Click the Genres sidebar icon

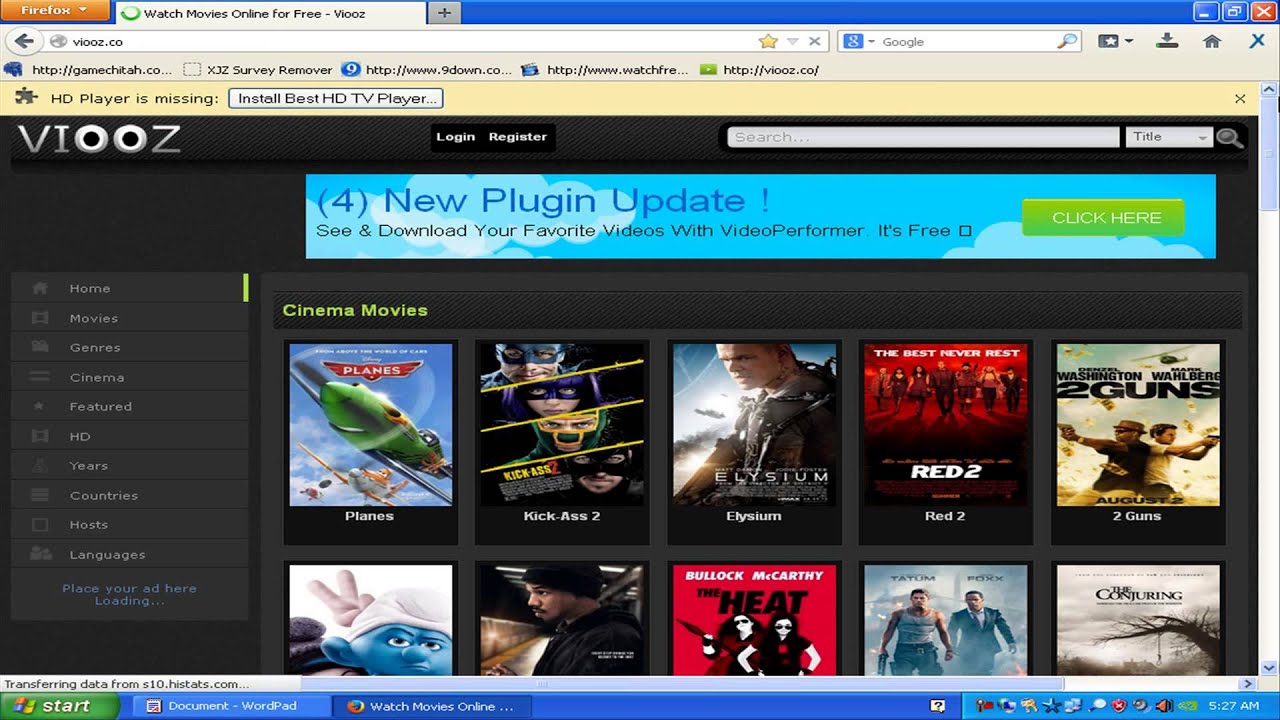40,347
